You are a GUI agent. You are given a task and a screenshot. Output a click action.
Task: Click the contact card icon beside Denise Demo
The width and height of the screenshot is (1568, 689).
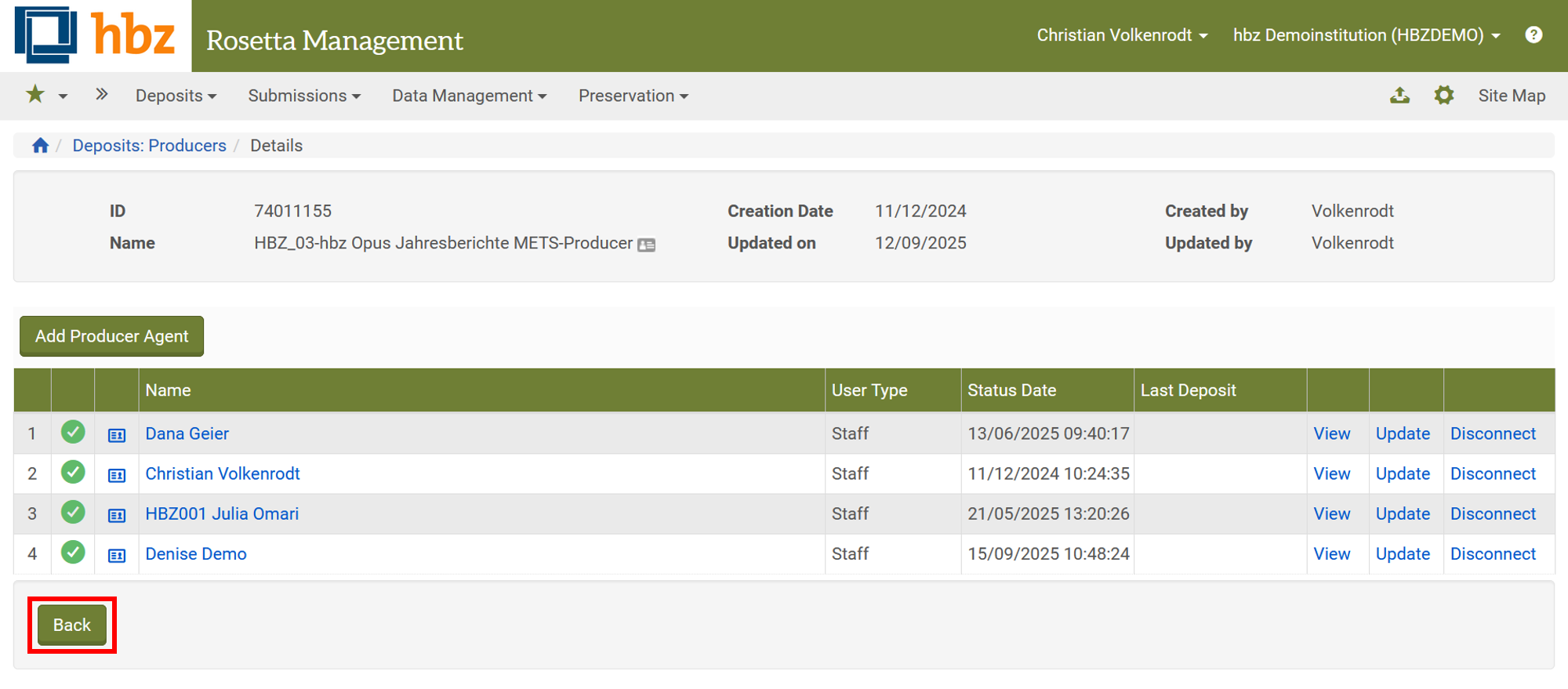click(x=117, y=555)
